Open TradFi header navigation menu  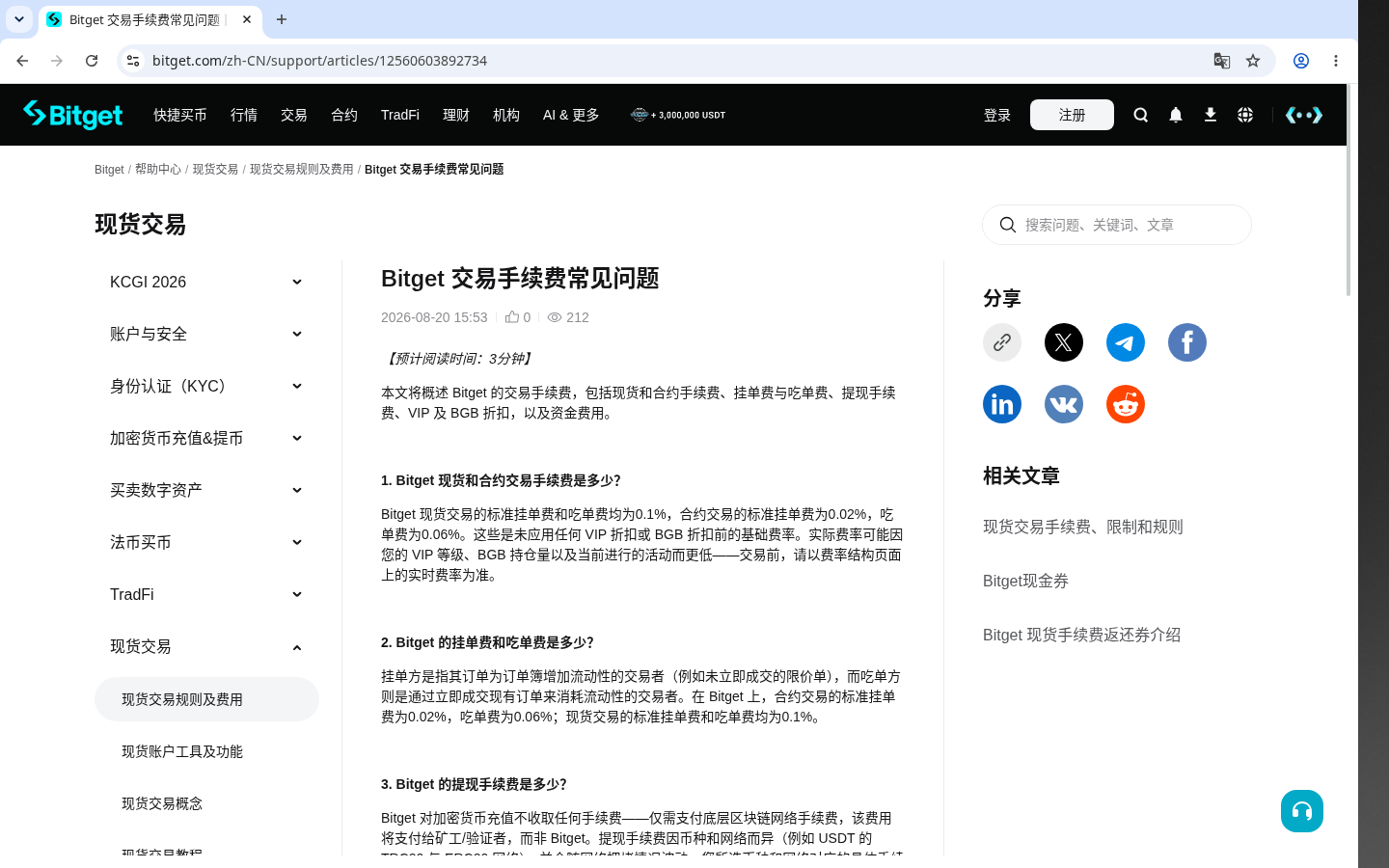click(x=400, y=115)
